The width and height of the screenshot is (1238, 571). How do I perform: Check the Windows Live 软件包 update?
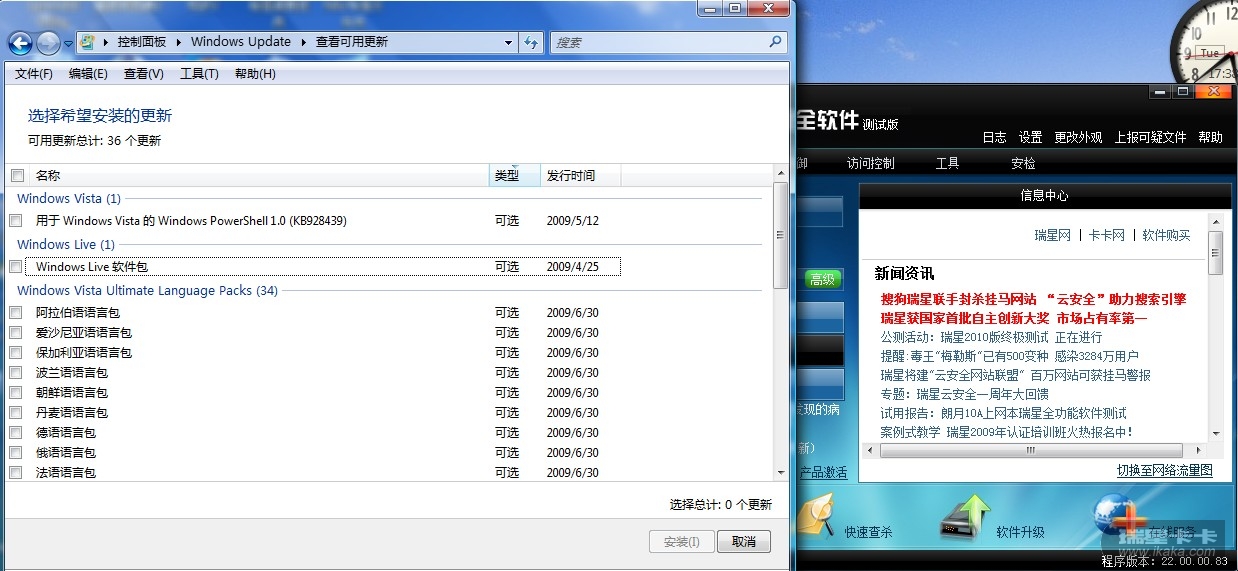click(16, 266)
